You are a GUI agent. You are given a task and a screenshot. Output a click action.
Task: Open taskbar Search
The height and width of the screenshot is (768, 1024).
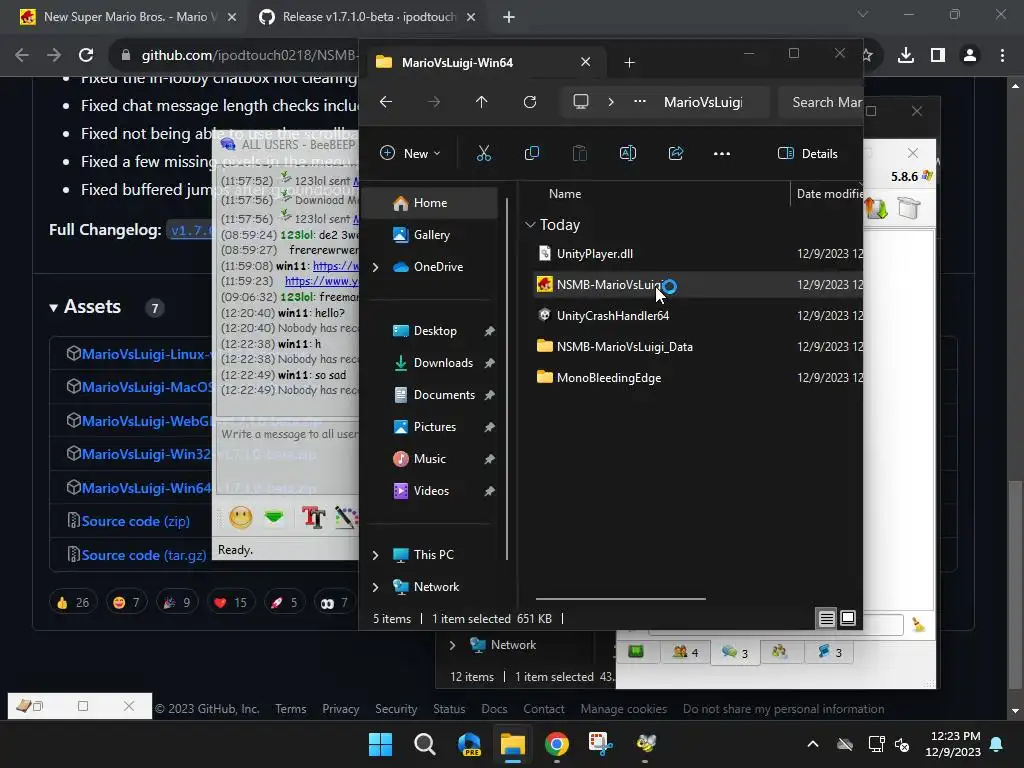(424, 744)
